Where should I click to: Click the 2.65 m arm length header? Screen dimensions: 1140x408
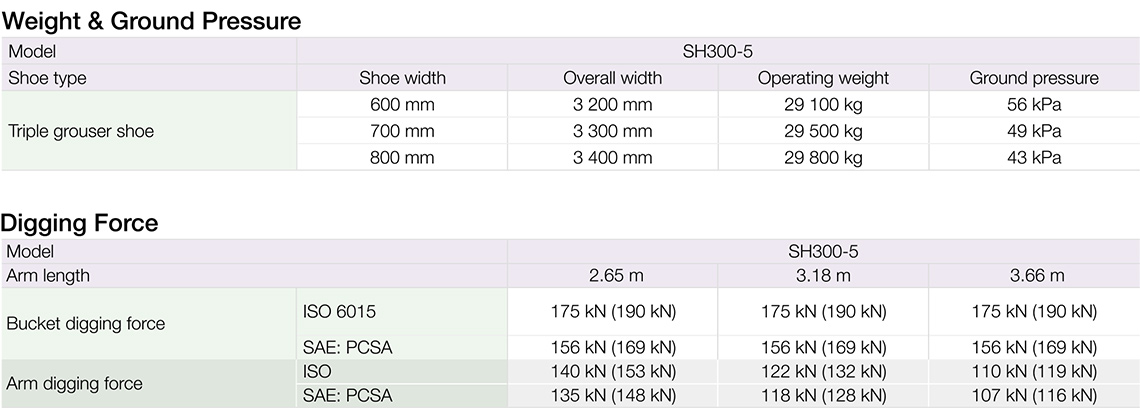click(613, 276)
